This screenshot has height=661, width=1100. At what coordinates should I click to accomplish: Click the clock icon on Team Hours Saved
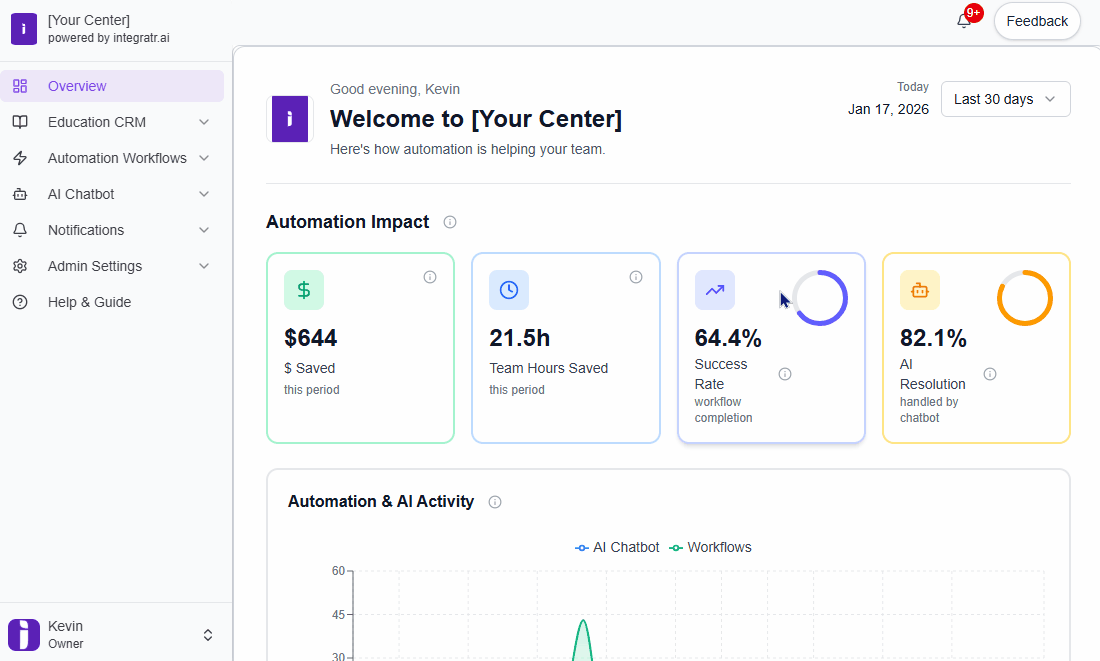pyautogui.click(x=508, y=289)
